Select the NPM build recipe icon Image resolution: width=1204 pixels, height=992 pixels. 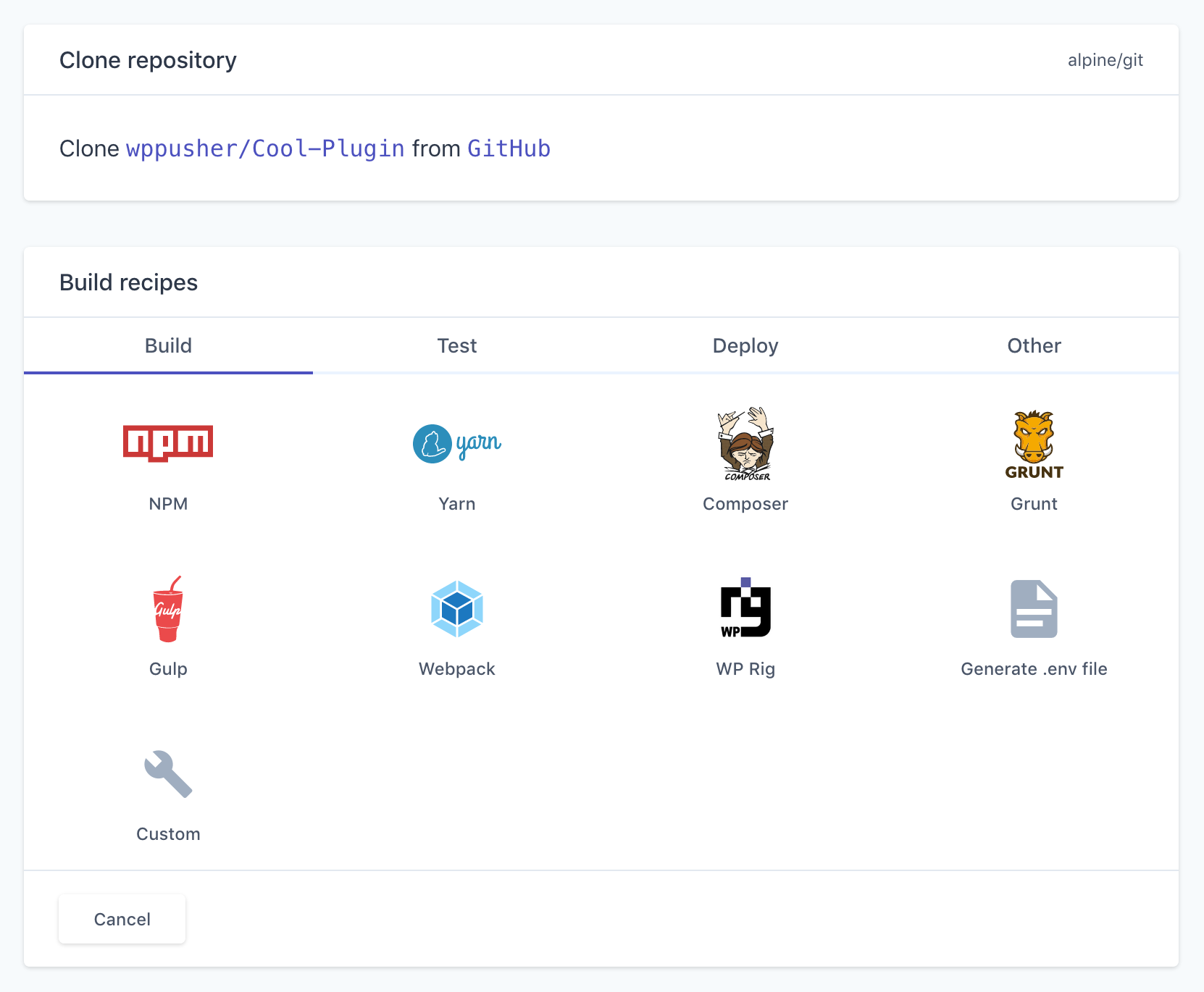tap(168, 443)
